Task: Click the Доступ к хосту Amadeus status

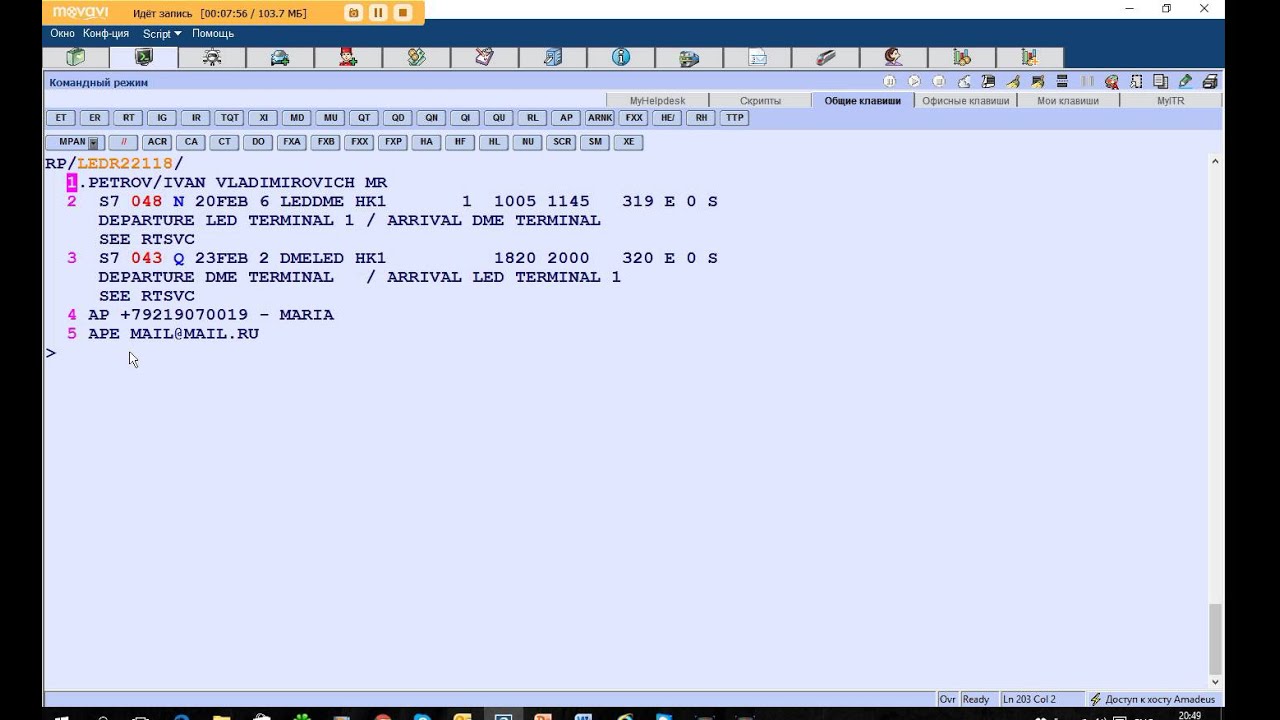Action: coord(1154,700)
